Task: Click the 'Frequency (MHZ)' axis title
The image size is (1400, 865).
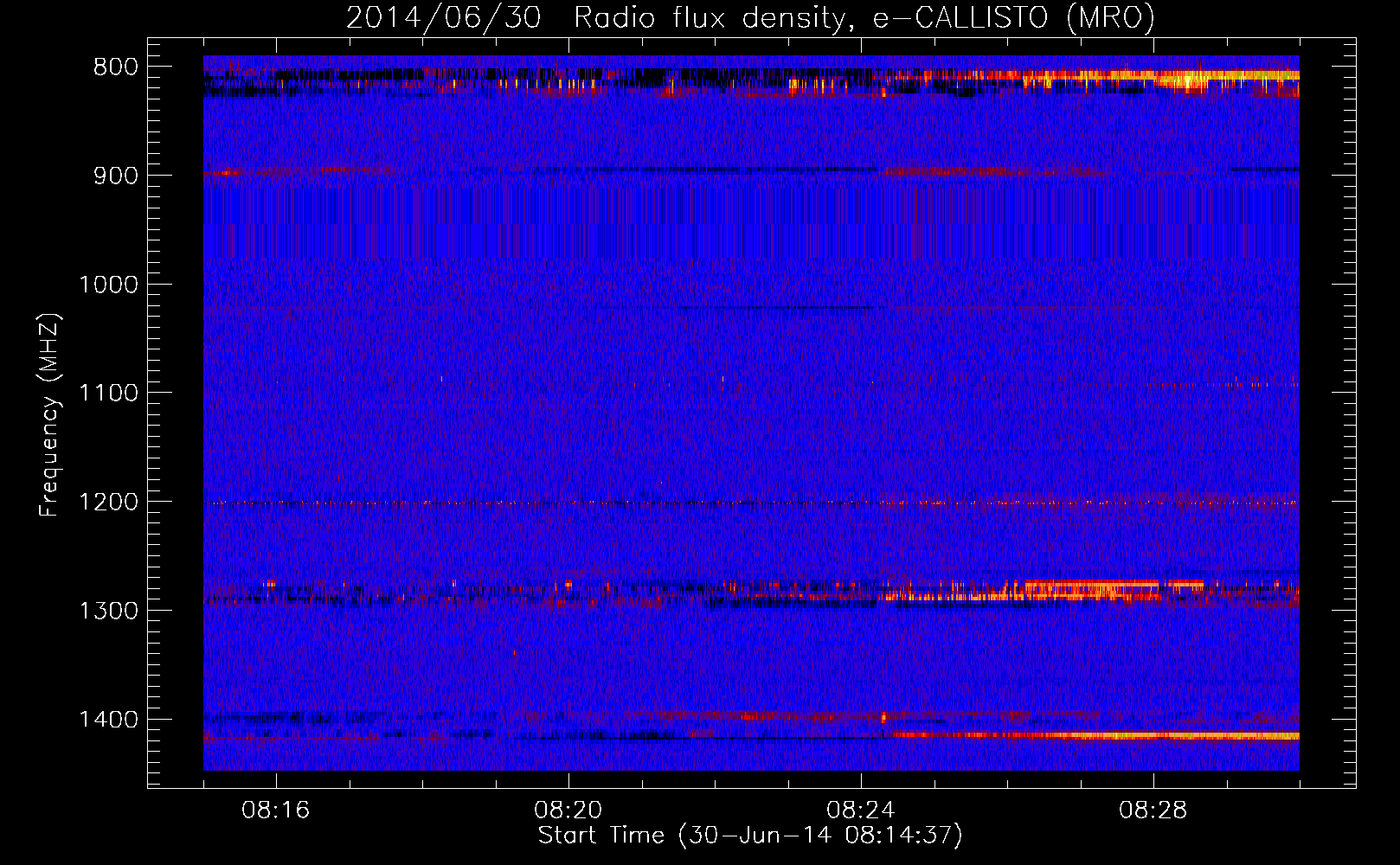Action: tap(50, 415)
